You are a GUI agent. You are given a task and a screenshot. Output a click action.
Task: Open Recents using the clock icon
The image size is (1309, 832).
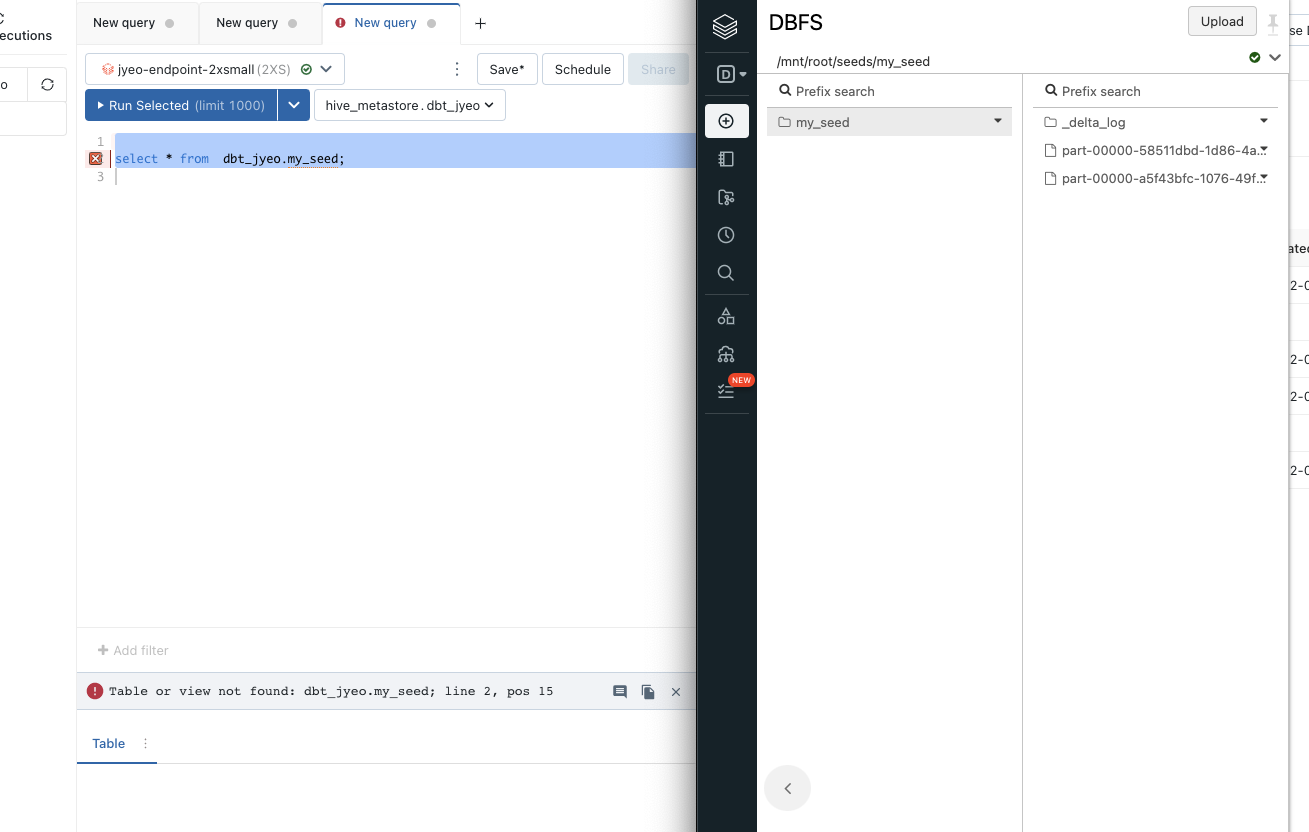(726, 234)
